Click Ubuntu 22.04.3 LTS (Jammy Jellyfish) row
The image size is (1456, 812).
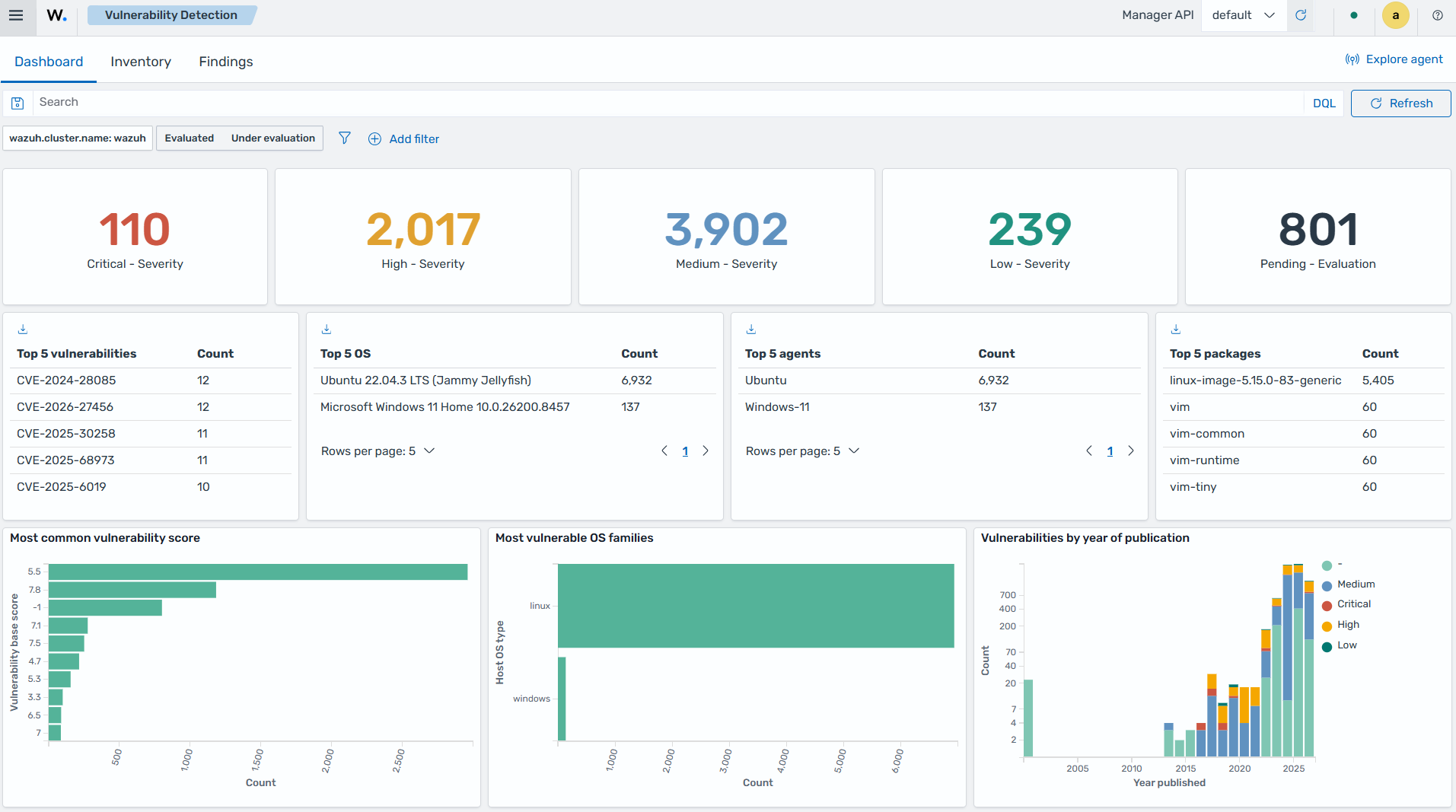click(x=515, y=381)
